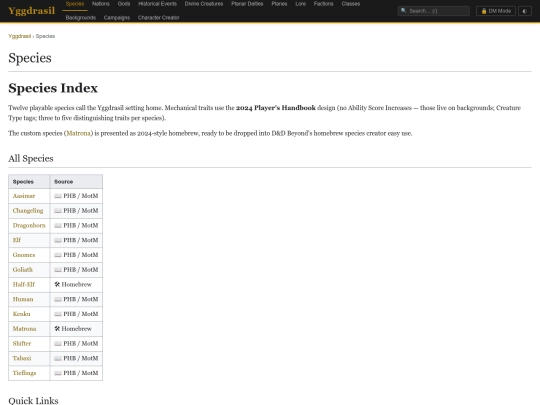
Task: Open the Character Creator page
Action: coord(158,18)
